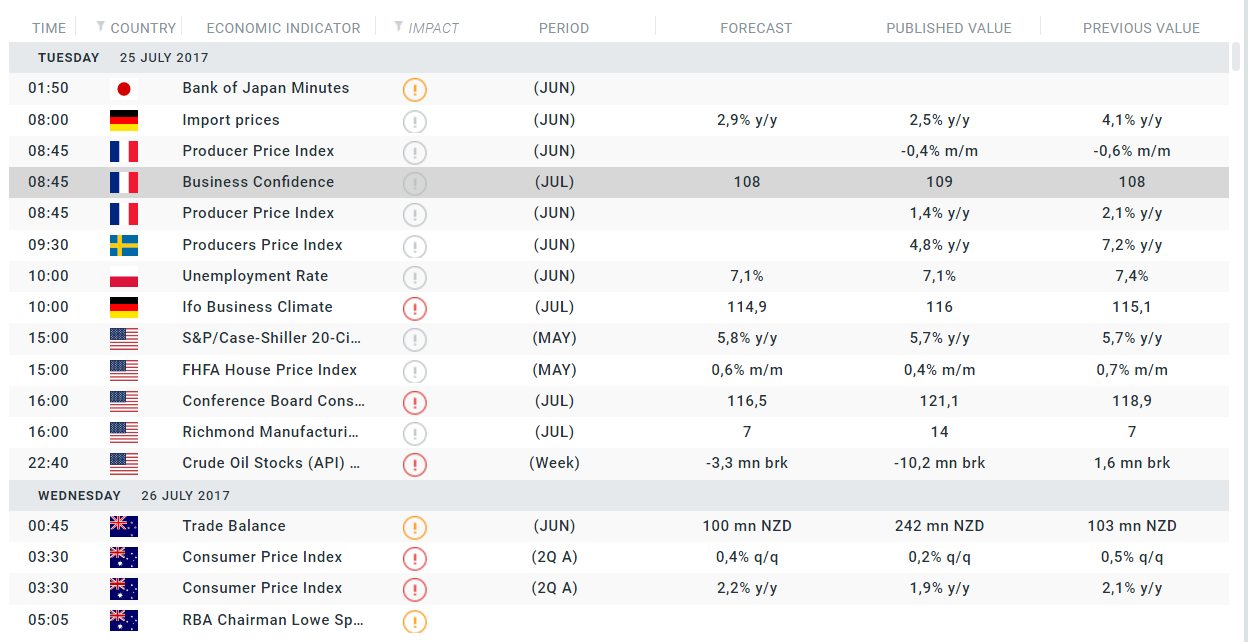Open the Business Confidence indicator row
Screen dimensions: 1248x642
[258, 182]
